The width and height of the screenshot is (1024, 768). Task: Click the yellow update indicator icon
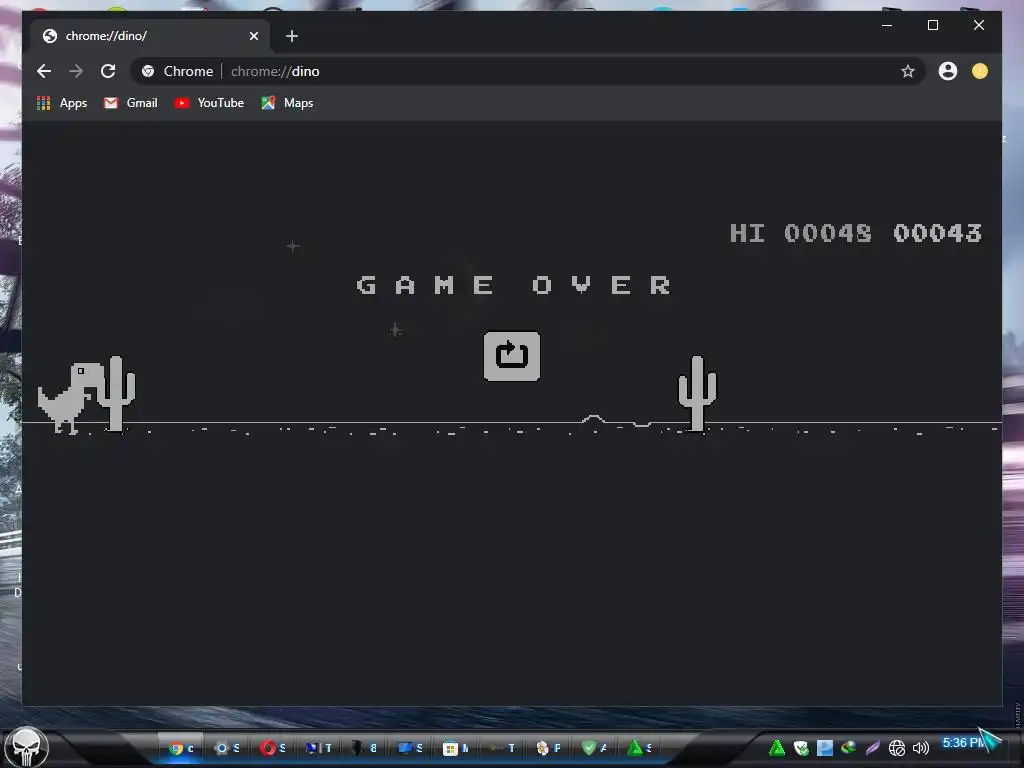pyautogui.click(x=980, y=71)
